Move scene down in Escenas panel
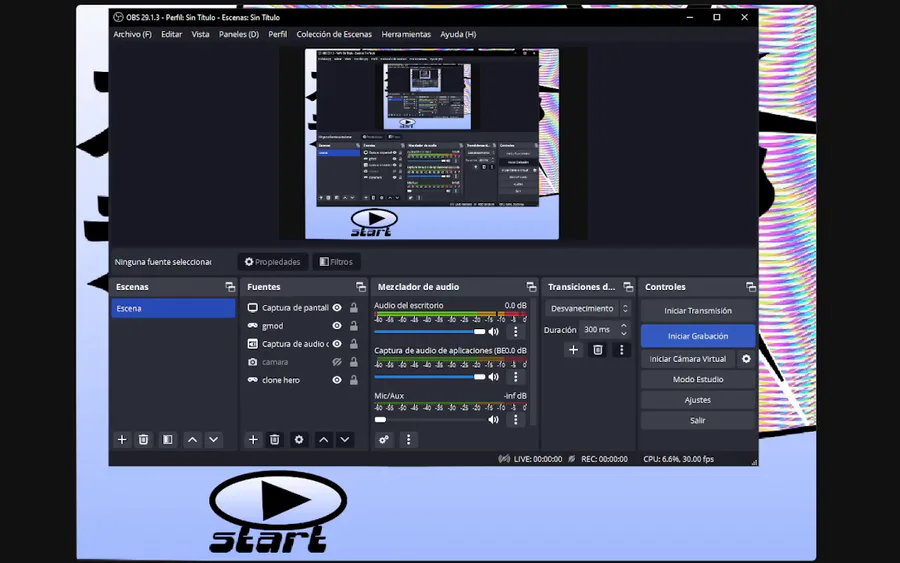Image resolution: width=900 pixels, height=563 pixels. pos(214,440)
